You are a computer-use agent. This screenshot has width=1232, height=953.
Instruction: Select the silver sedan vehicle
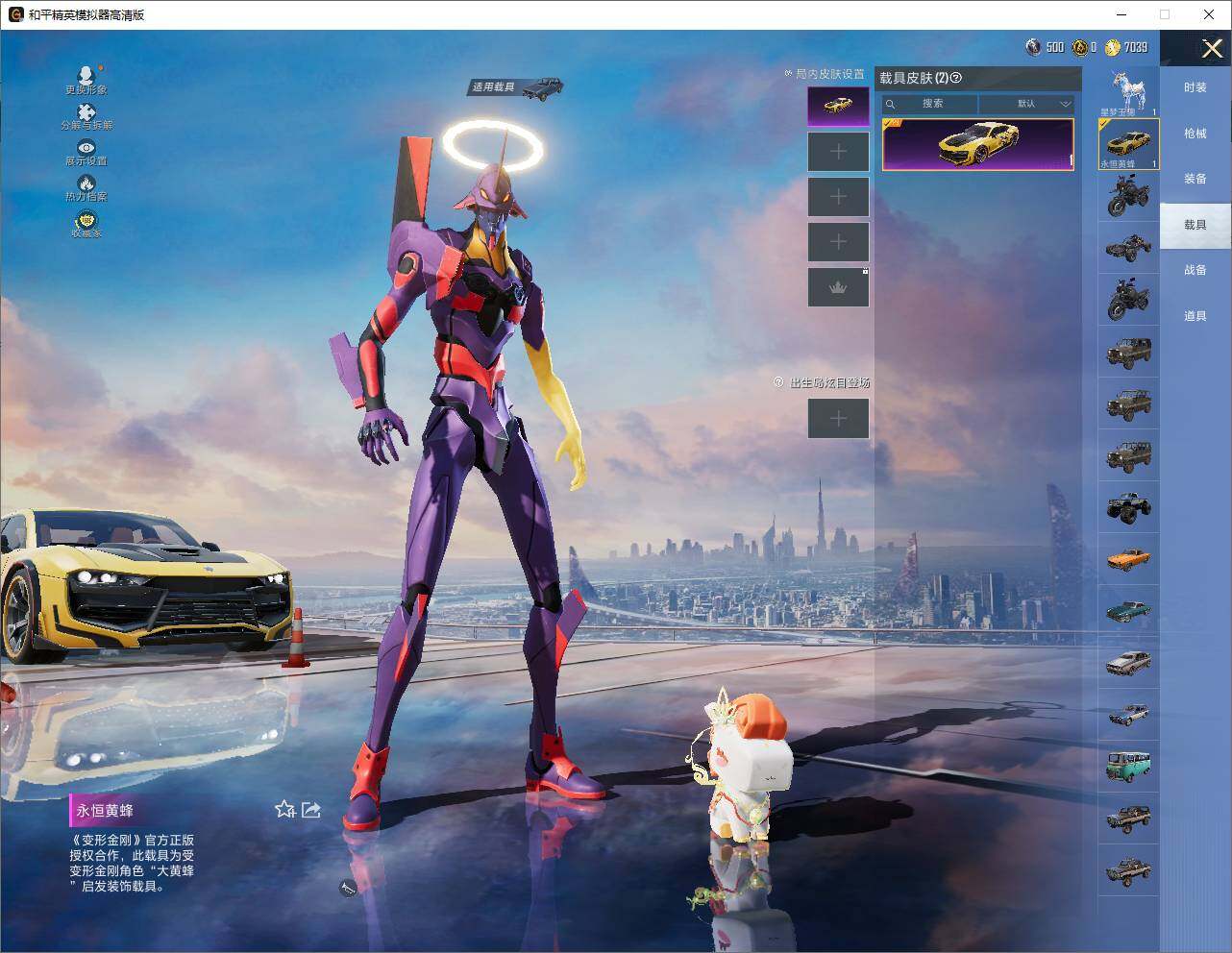pos(1129,663)
